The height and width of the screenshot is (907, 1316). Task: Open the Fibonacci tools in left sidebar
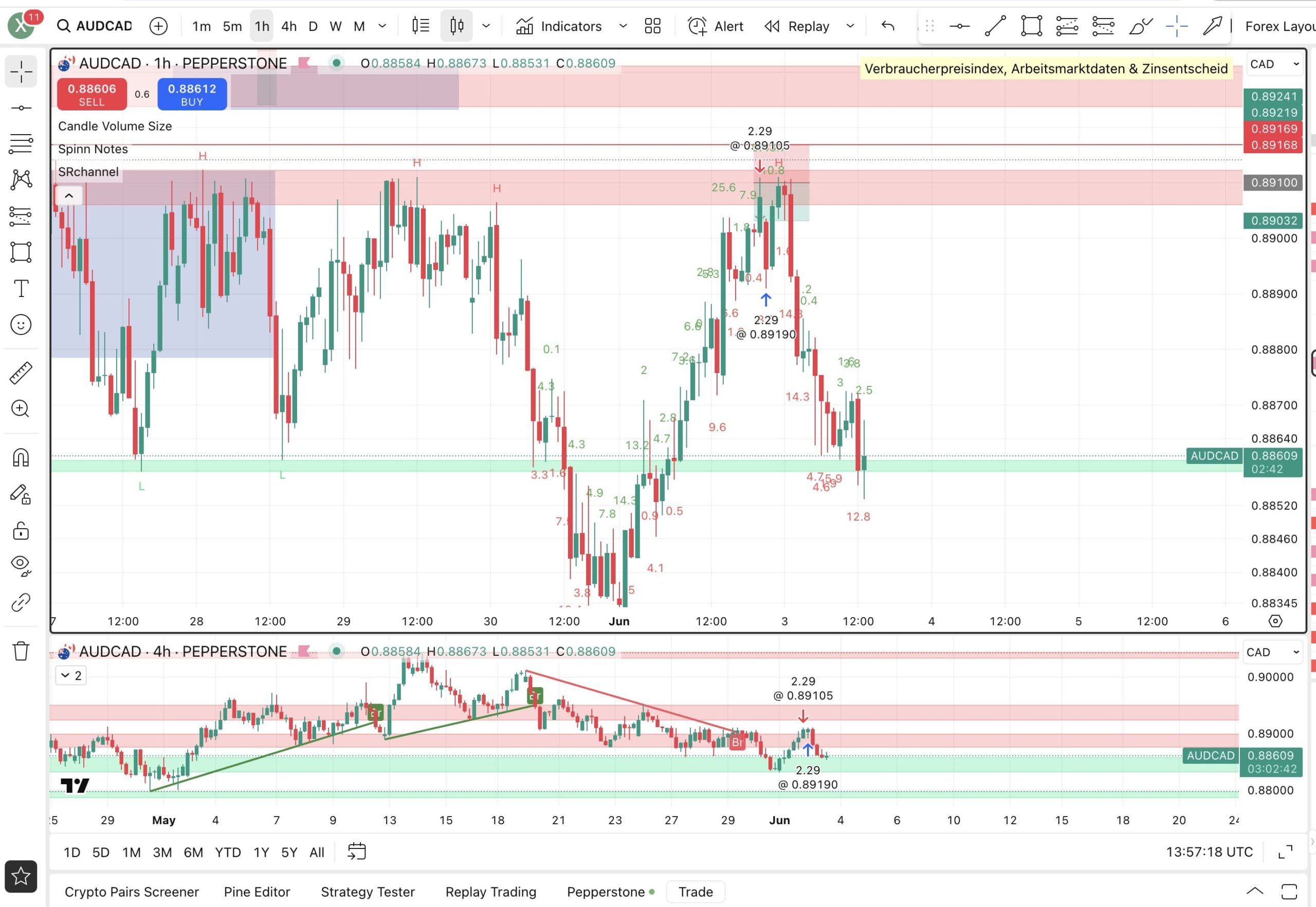(21, 144)
